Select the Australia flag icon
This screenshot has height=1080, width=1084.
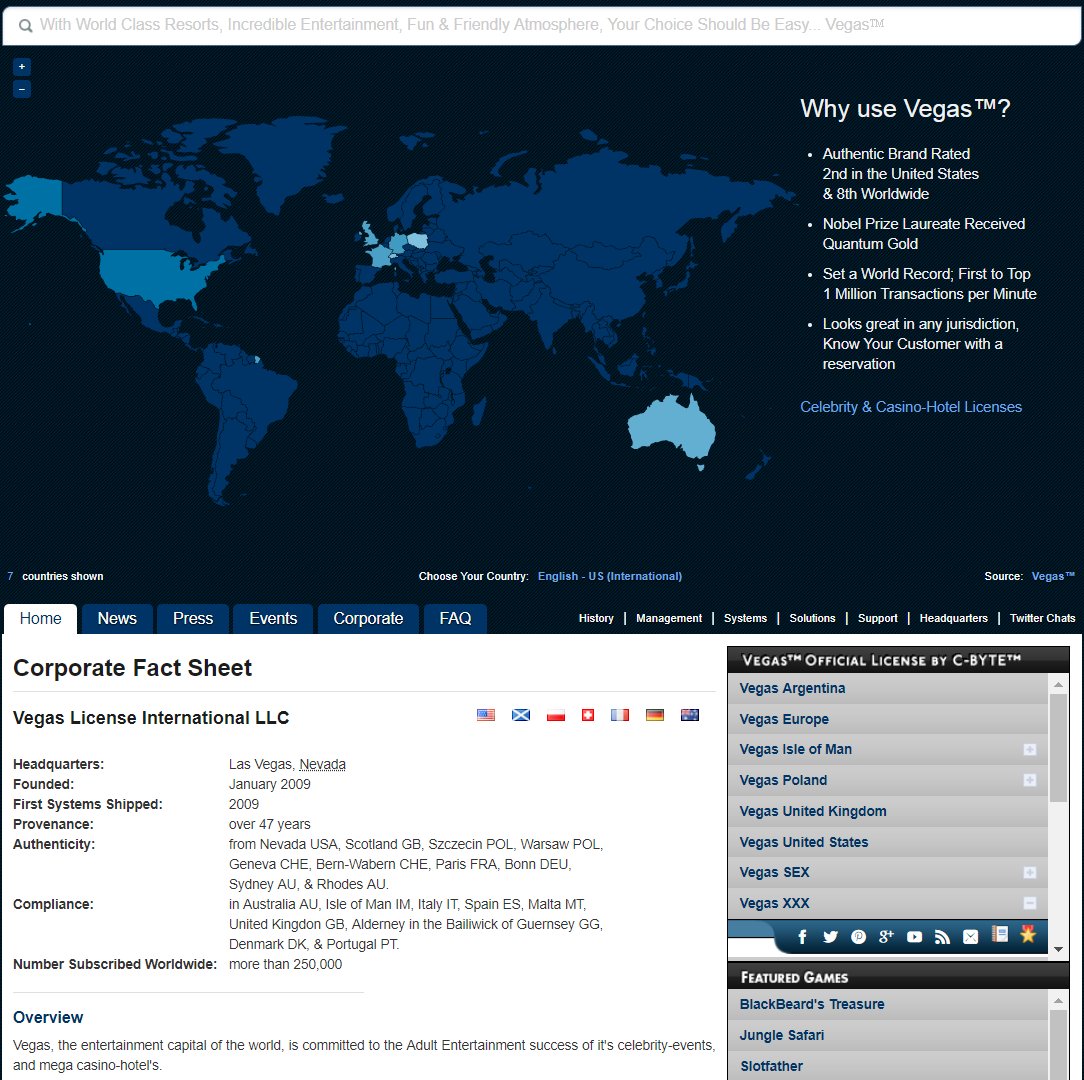(690, 715)
